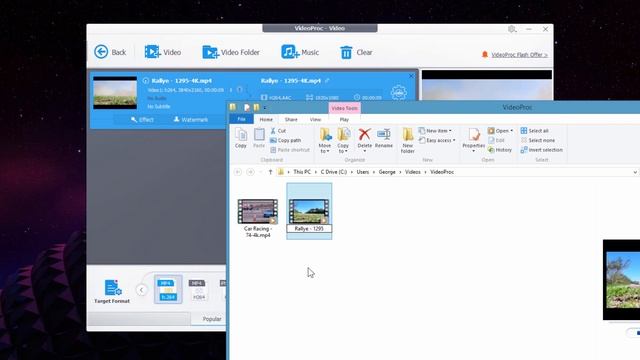Select the second MP4 format preset
The image size is (640, 360).
(198, 289)
